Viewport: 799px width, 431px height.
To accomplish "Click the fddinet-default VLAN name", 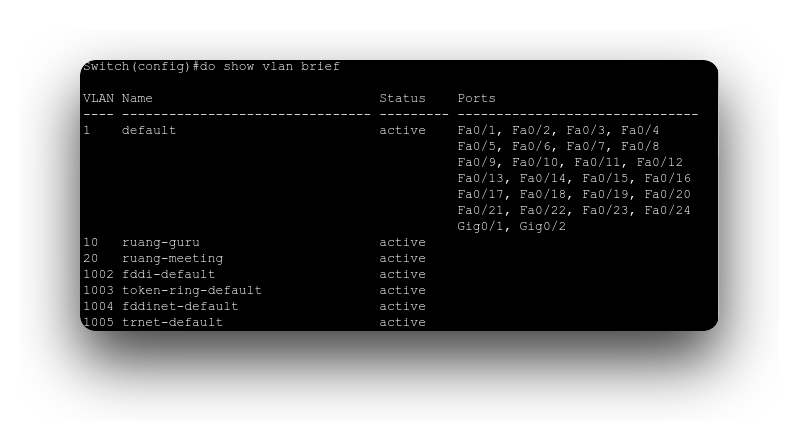I will tap(180, 307).
